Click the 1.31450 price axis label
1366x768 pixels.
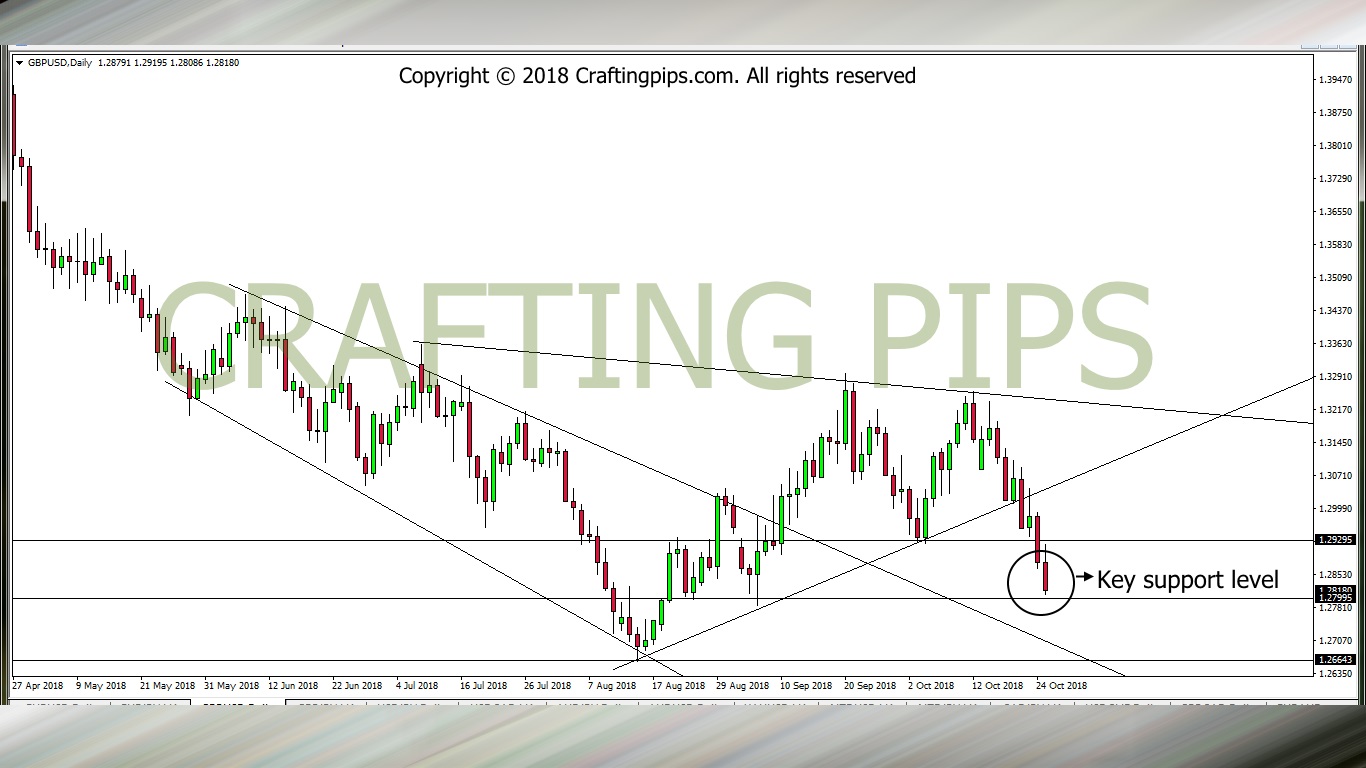[1337, 443]
